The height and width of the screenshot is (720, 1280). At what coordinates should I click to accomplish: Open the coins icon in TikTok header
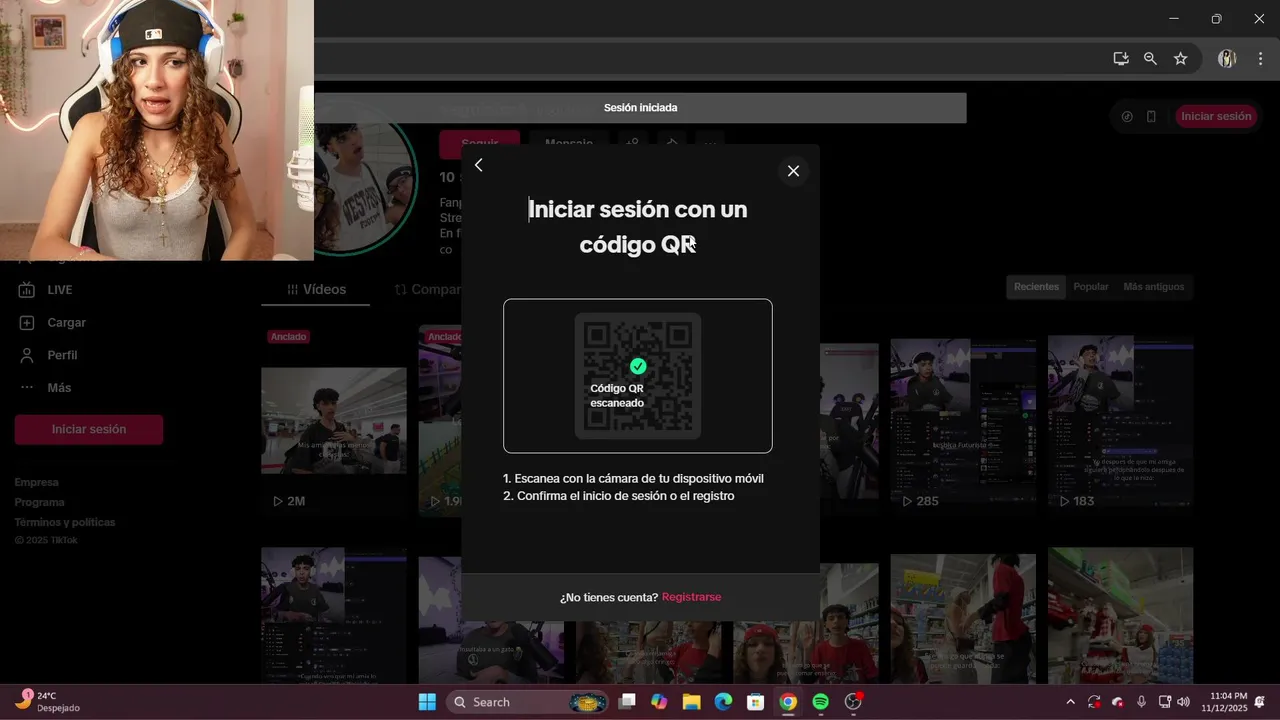pos(1127,116)
